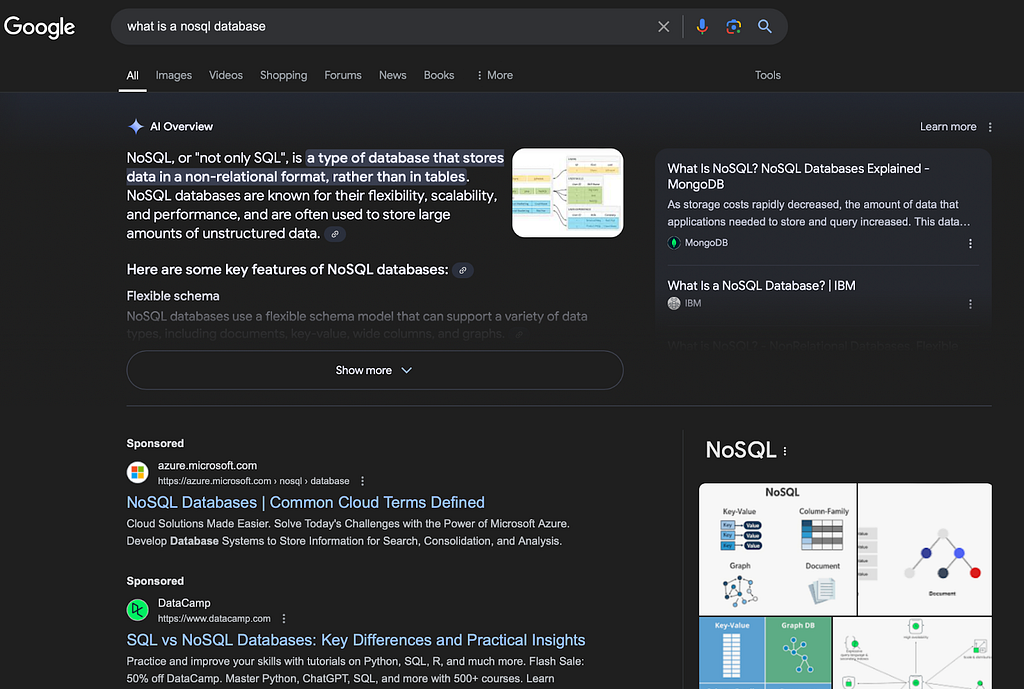The height and width of the screenshot is (689, 1024).
Task: Click the DataCamp green logo icon
Action: [x=137, y=610]
